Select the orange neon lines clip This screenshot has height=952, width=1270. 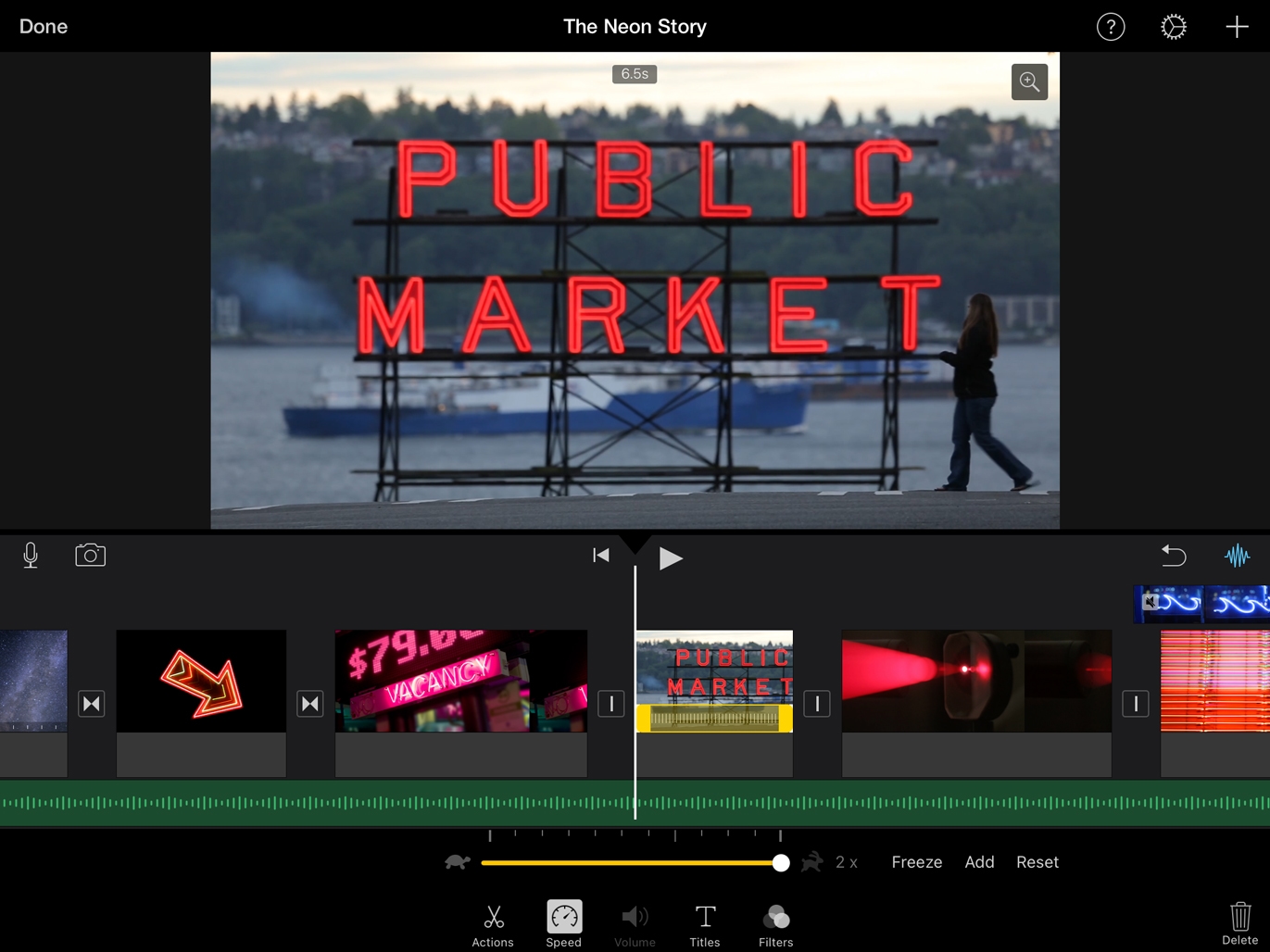(x=1215, y=681)
